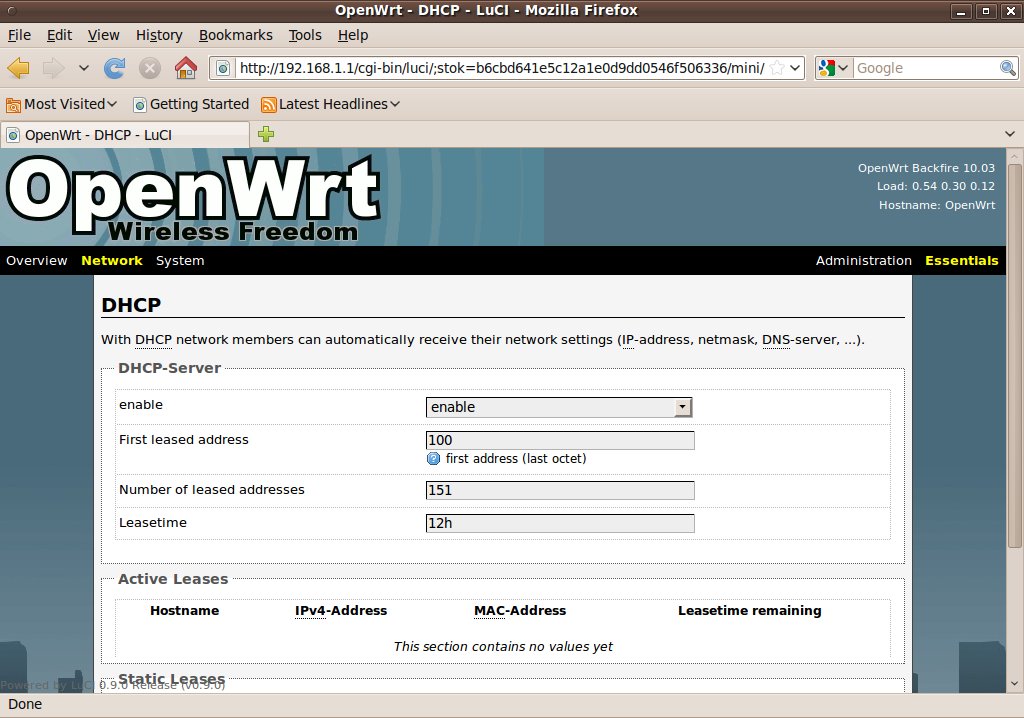Minimize the Firefox window

point(961,11)
